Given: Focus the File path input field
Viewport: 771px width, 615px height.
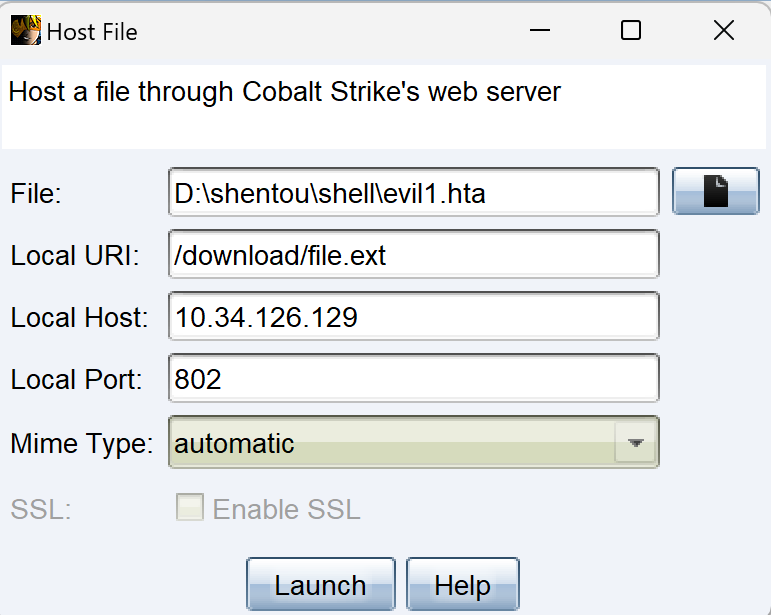Looking at the screenshot, I should point(414,192).
